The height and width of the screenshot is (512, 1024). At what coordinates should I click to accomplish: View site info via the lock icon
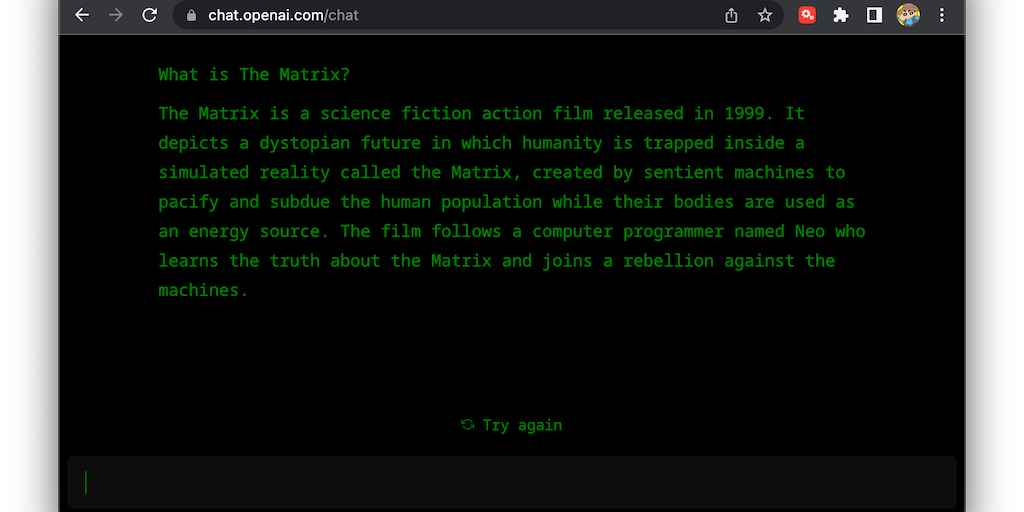[191, 15]
